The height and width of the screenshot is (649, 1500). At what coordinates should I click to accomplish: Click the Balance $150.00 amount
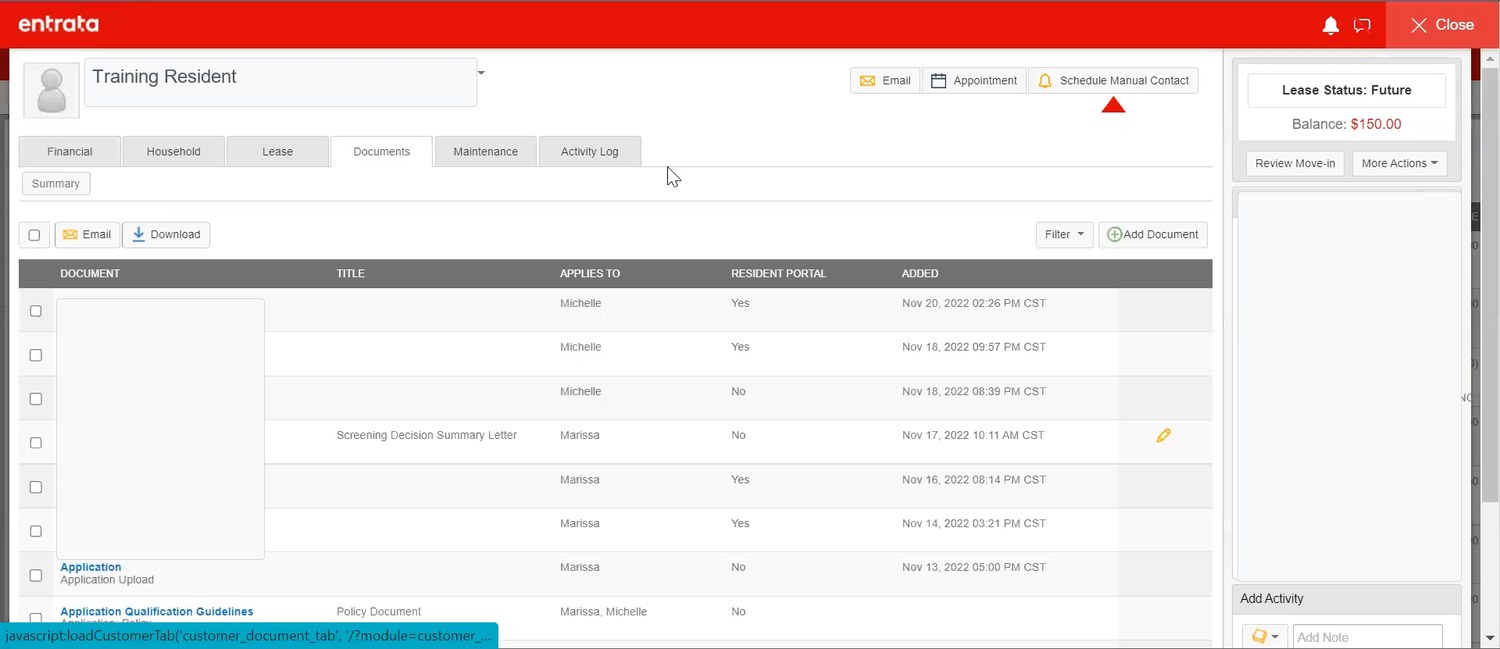point(1375,124)
